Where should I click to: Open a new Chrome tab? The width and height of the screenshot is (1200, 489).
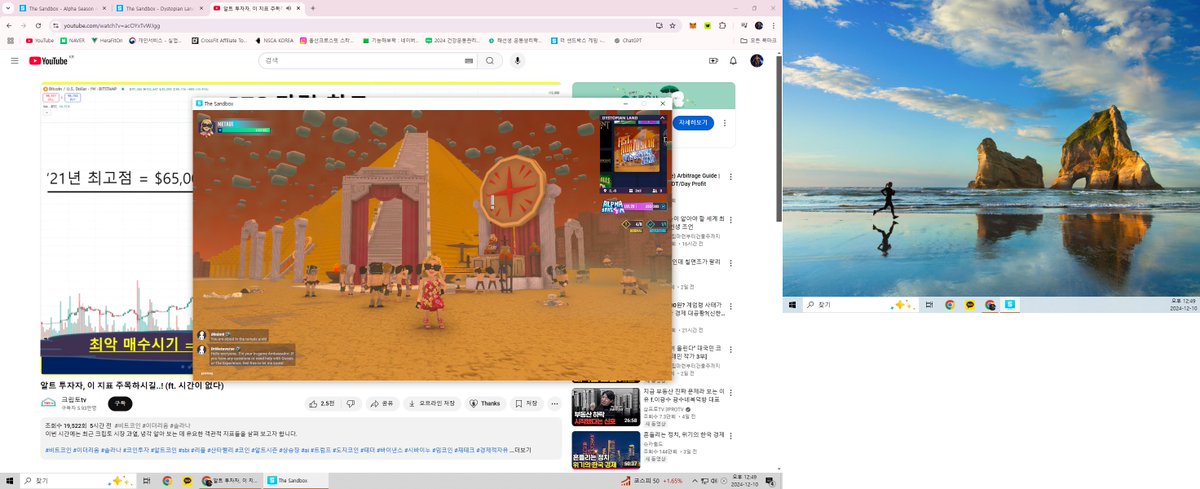(x=314, y=8)
